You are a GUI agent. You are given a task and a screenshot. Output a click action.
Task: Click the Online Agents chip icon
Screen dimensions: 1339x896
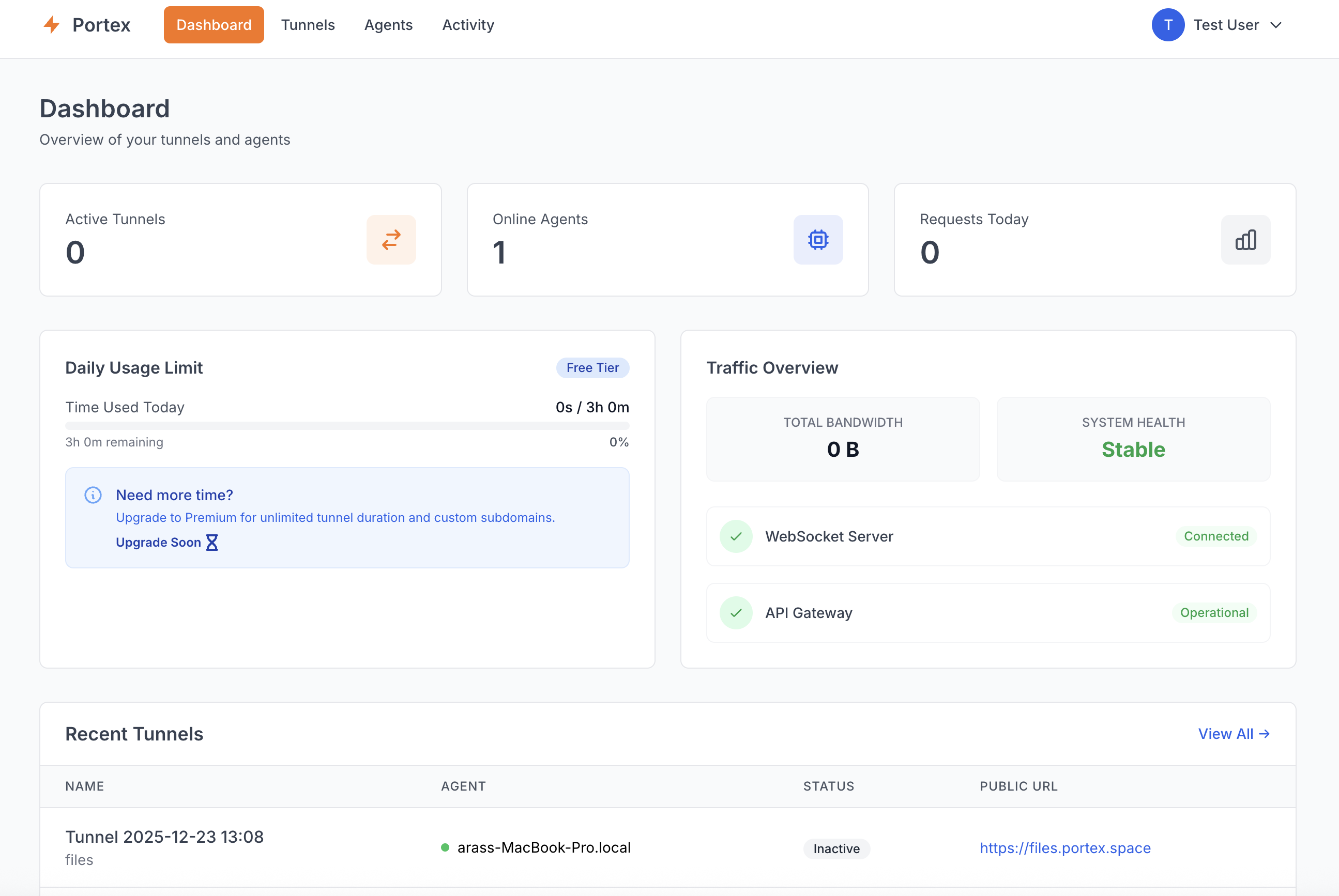tap(817, 240)
